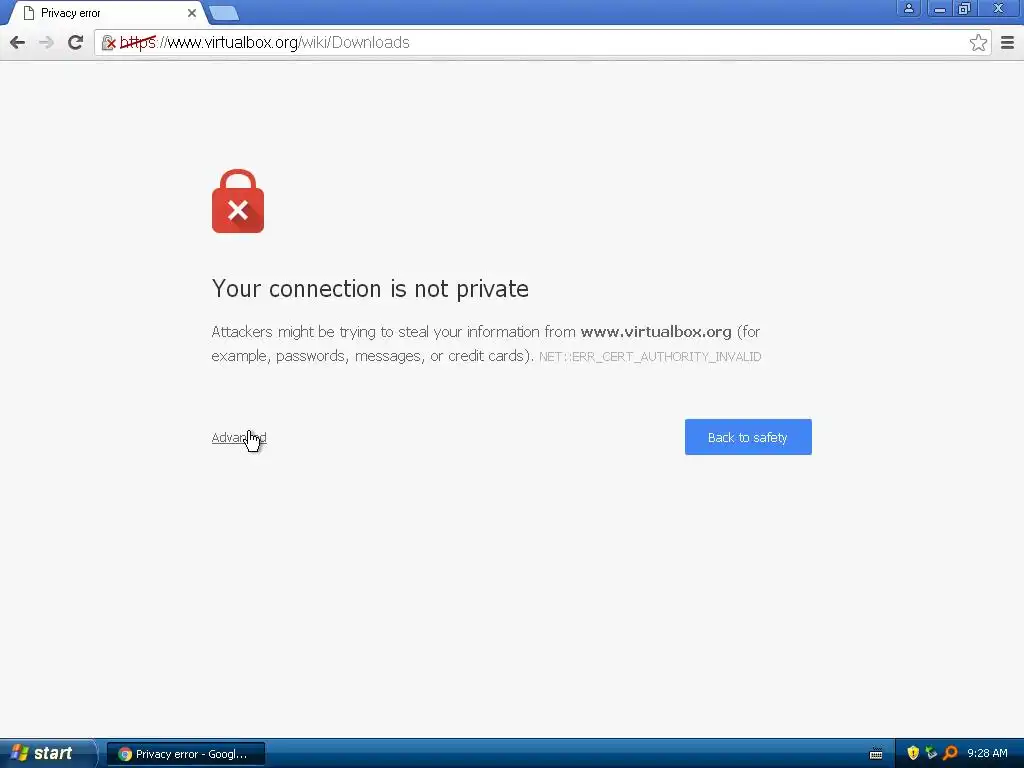Click the NET::ERR_CERT_AUTHORITY_INVALID error code
1024x768 pixels.
(x=650, y=357)
